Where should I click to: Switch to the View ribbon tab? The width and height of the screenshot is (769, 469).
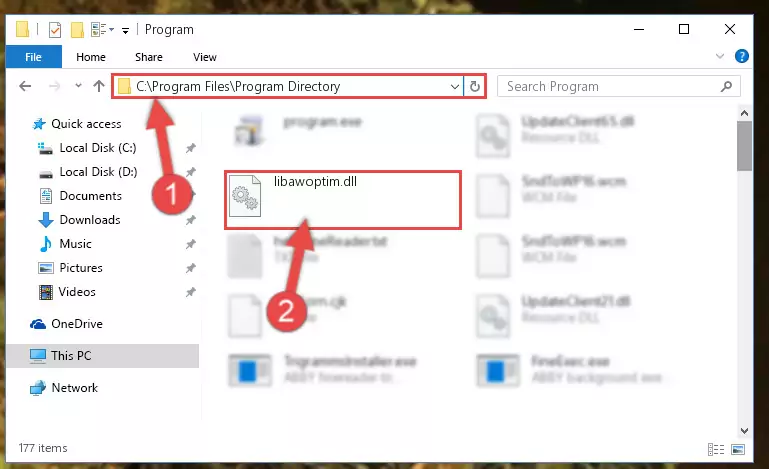pos(205,57)
